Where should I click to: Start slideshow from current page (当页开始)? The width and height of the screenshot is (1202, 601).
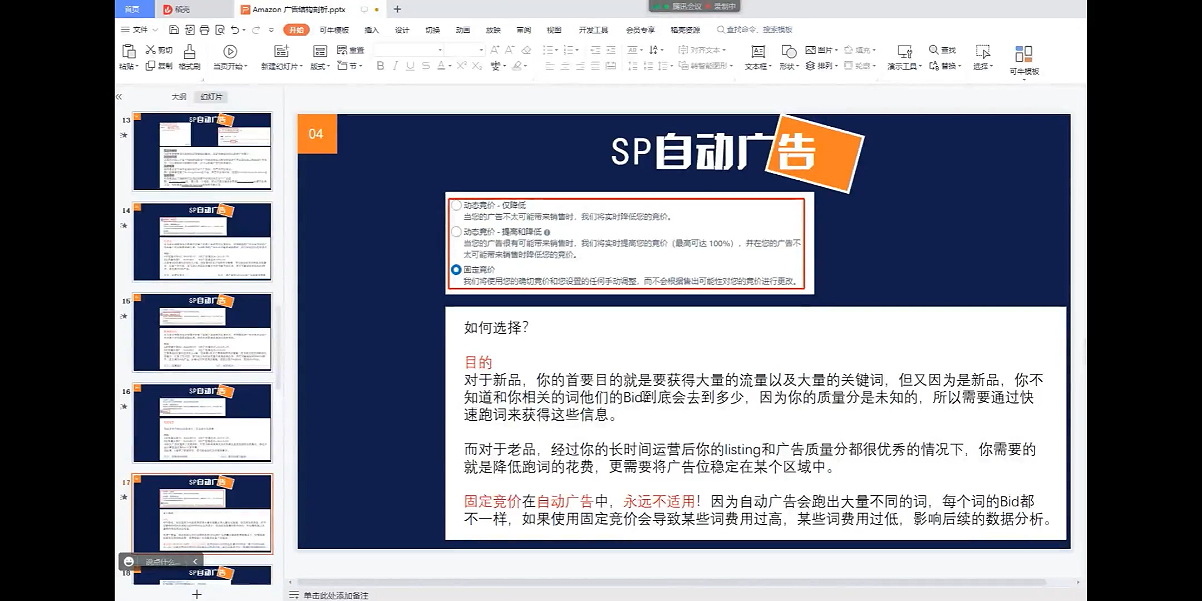pos(230,56)
